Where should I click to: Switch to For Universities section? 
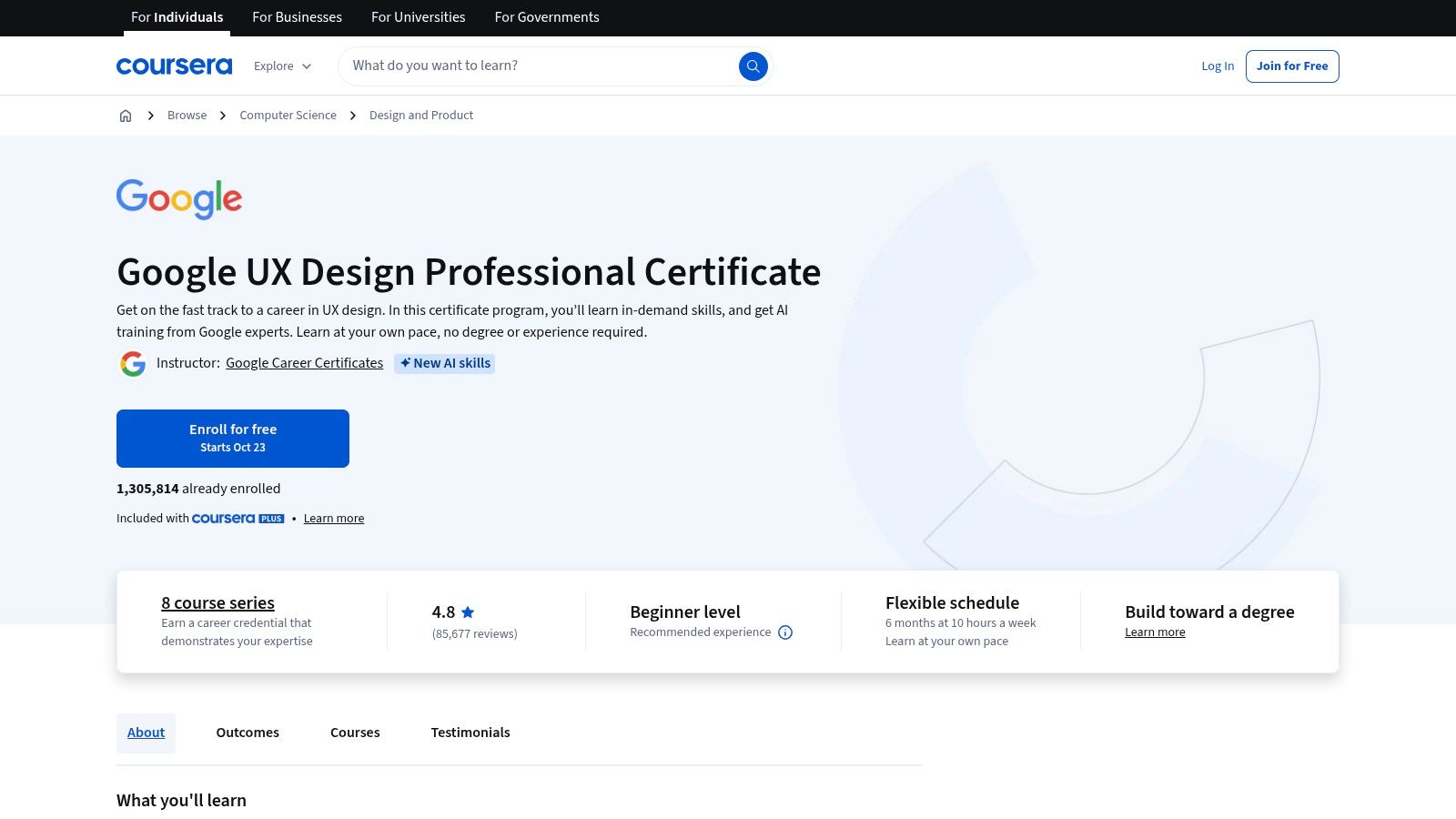tap(418, 17)
